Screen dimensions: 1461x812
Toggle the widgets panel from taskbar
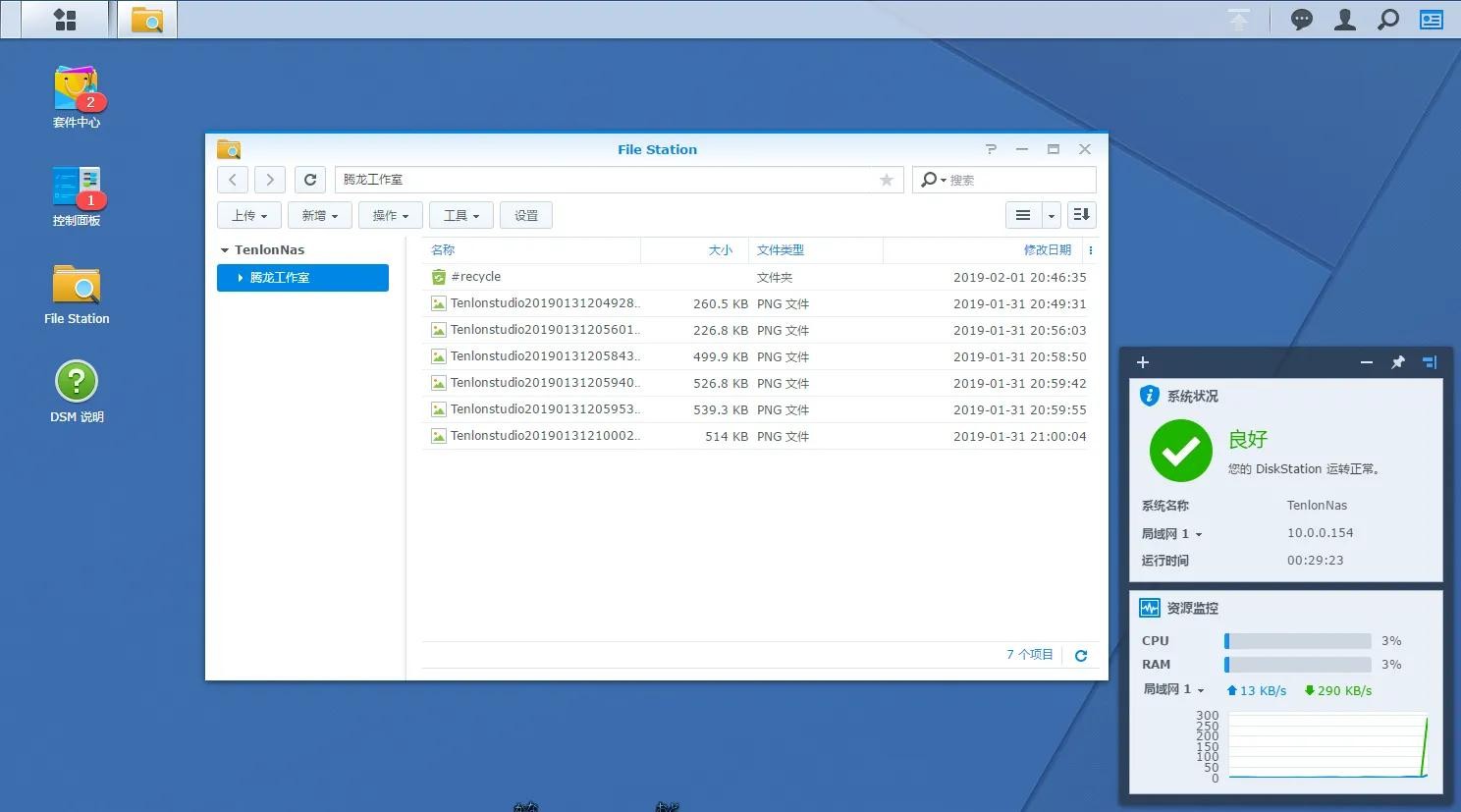pyautogui.click(x=1432, y=20)
